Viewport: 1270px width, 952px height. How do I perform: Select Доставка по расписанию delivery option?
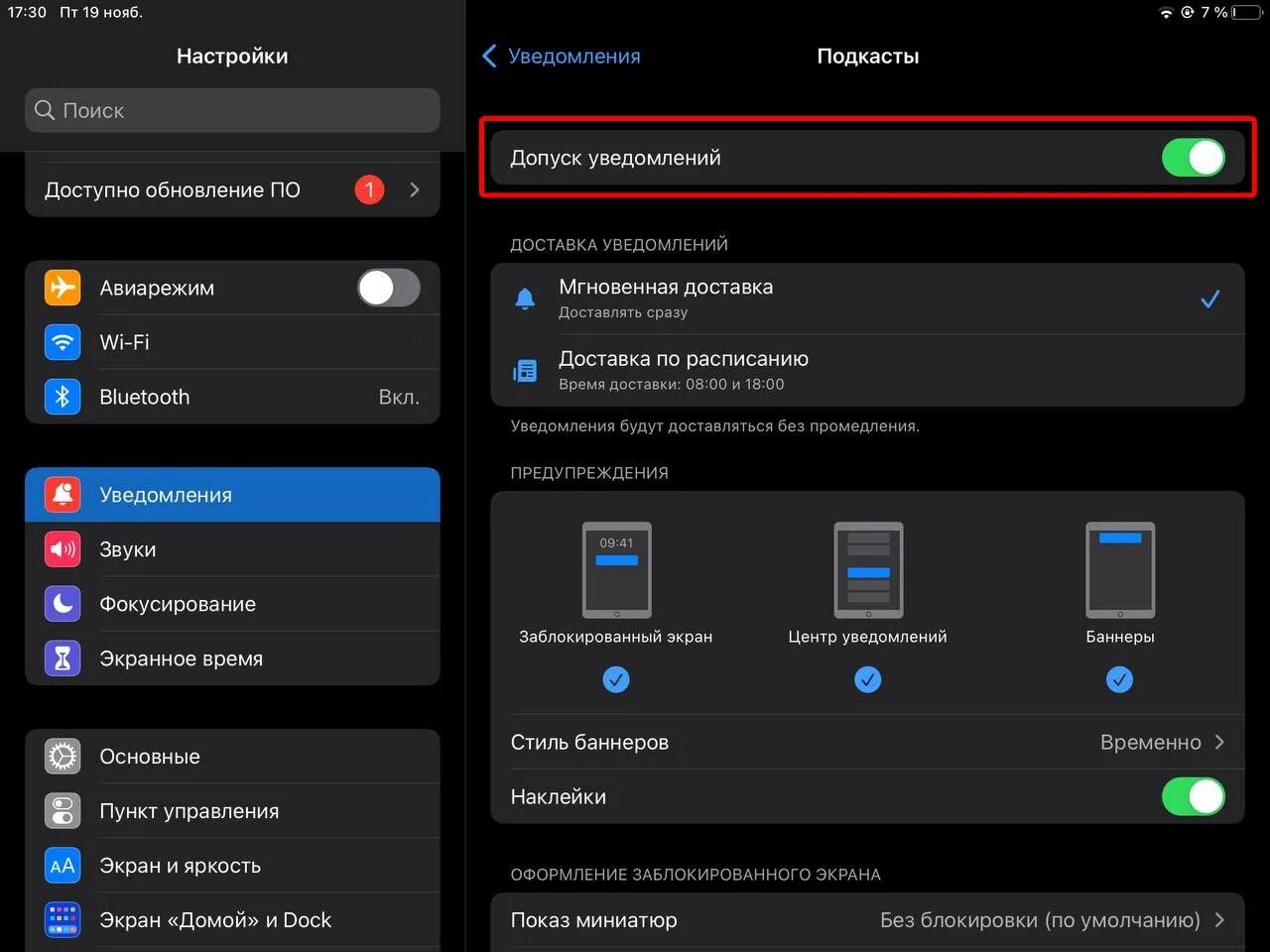[867, 371]
